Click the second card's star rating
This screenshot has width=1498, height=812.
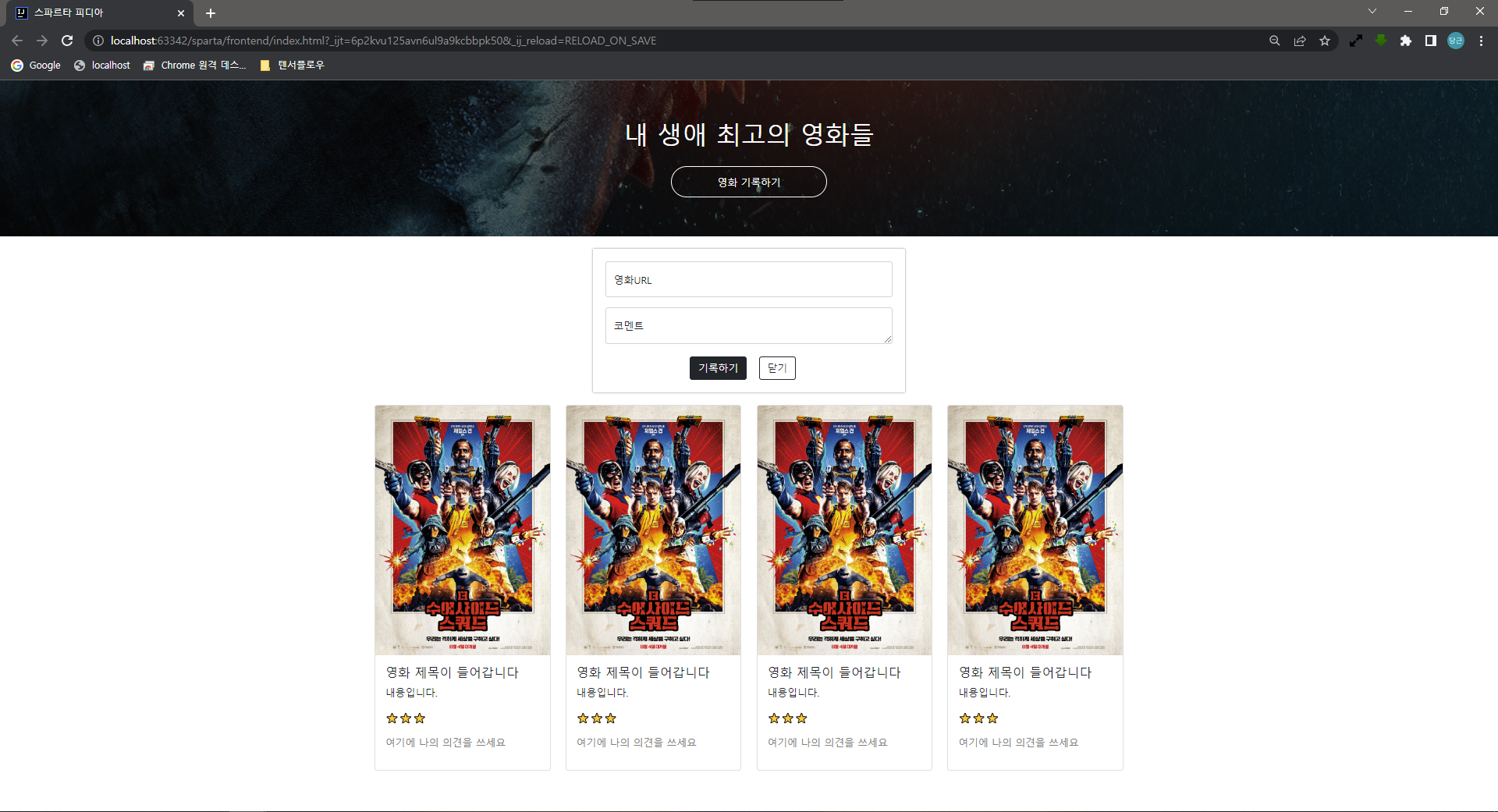coord(597,718)
